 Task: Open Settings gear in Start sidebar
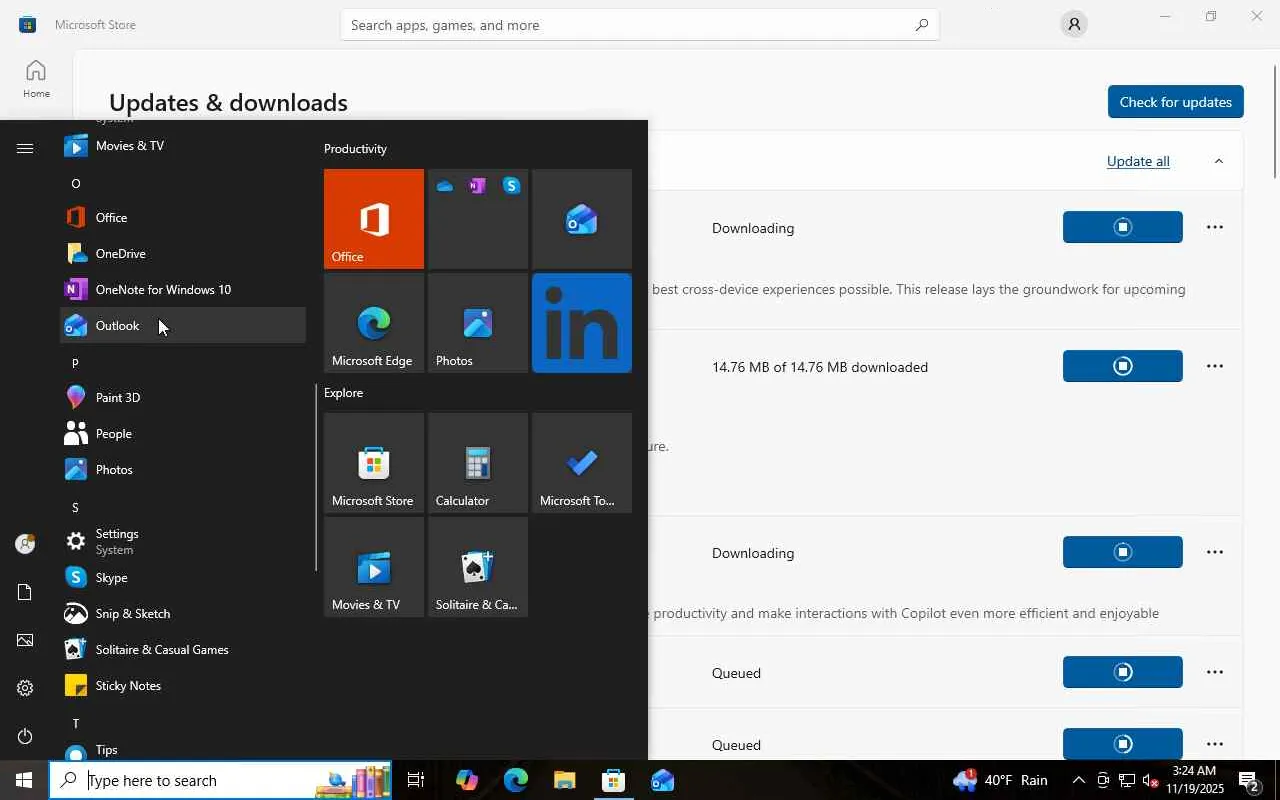(25, 688)
